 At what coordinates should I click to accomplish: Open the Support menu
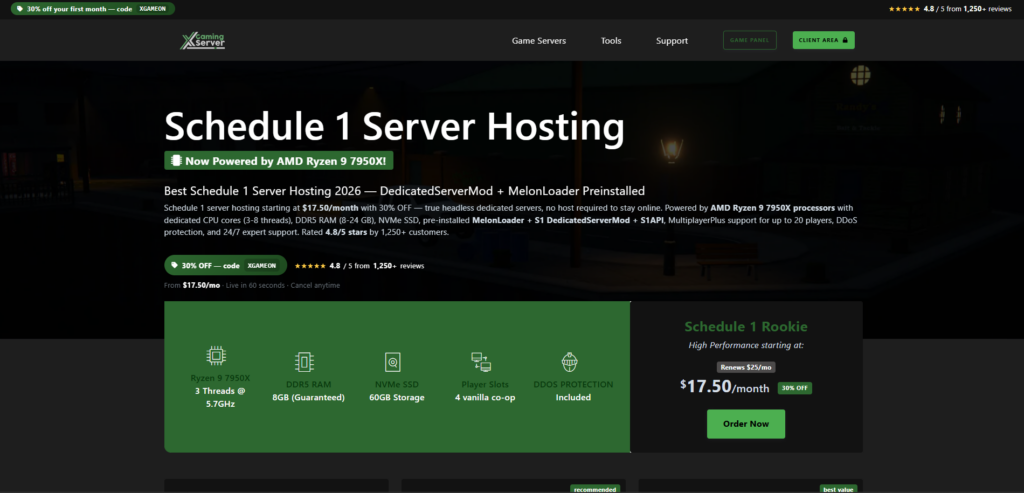(x=672, y=40)
